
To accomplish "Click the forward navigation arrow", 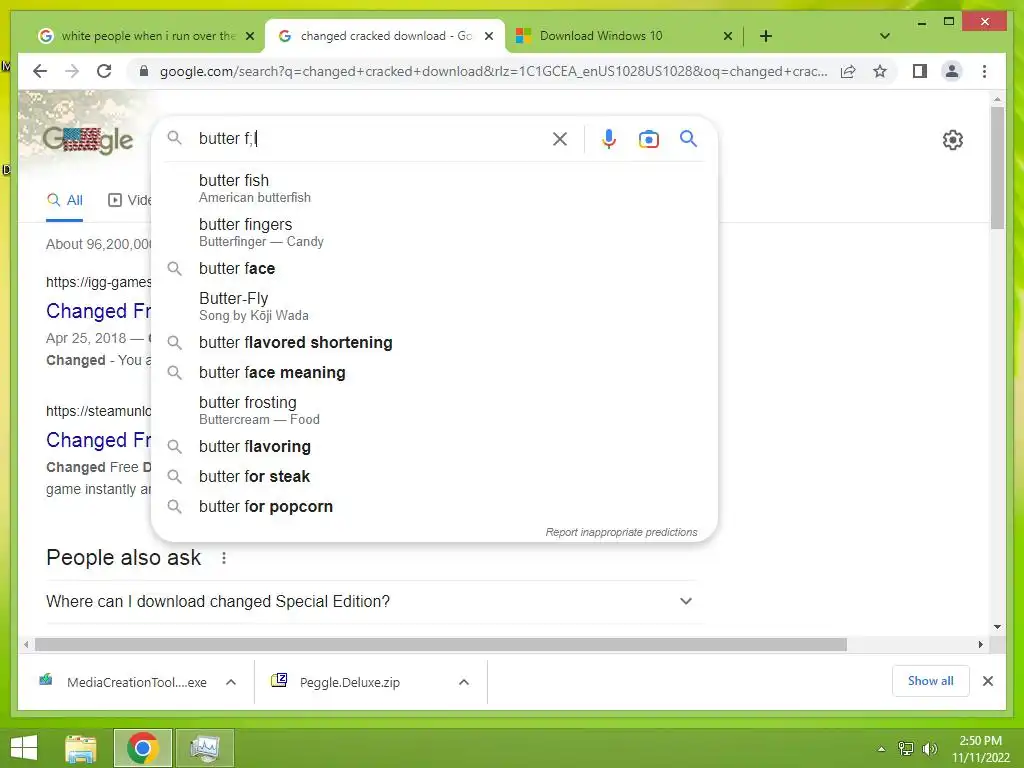I will coord(72,71).
